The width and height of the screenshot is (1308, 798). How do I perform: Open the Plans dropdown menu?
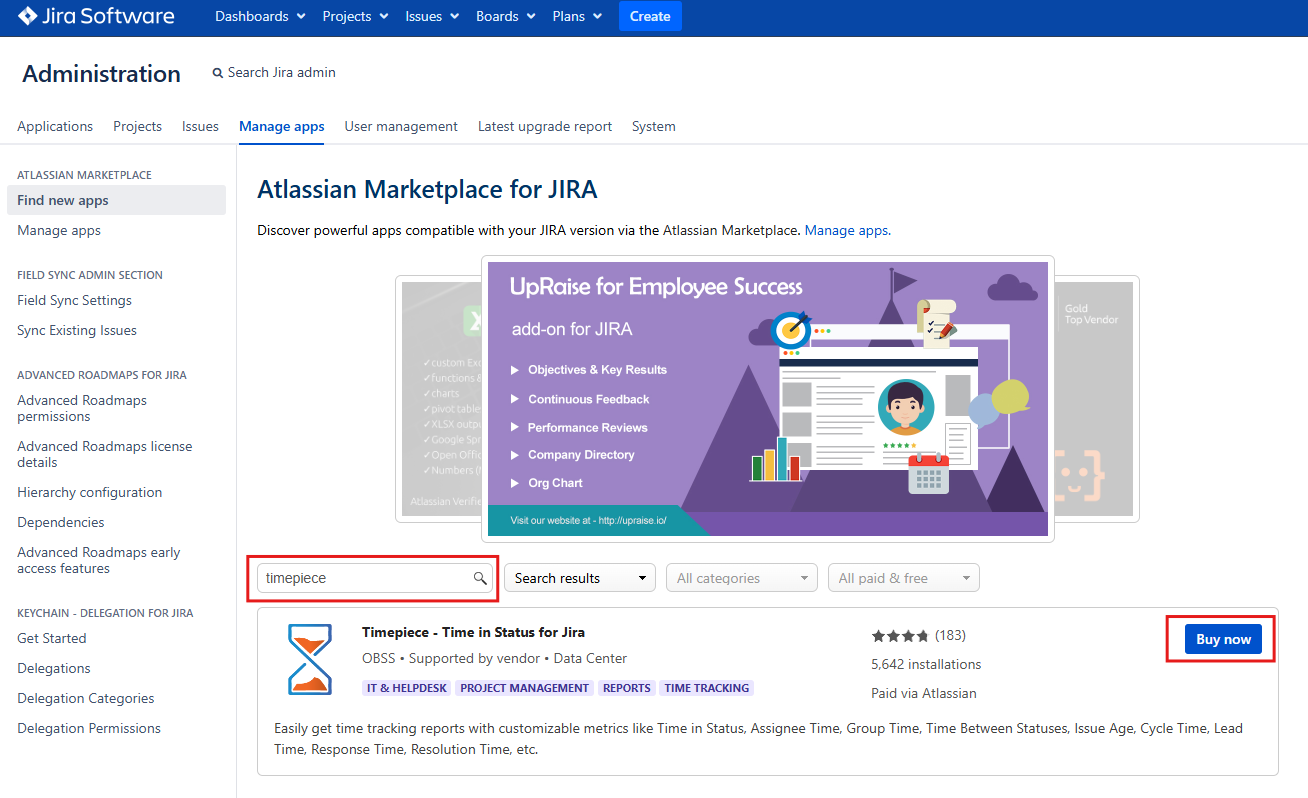(577, 16)
